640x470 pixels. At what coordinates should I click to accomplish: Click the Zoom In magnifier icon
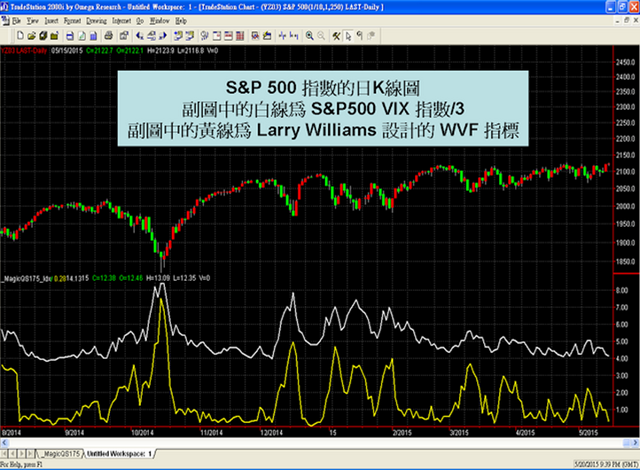pyautogui.click(x=309, y=36)
